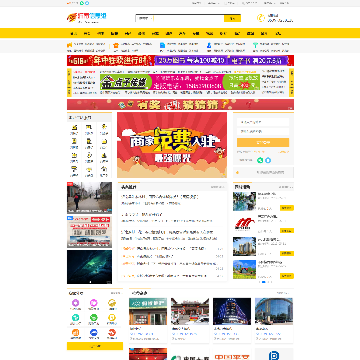The image size is (360, 360).
Task: Open the red logo listing thumbnail
Action: [x=244, y=224]
